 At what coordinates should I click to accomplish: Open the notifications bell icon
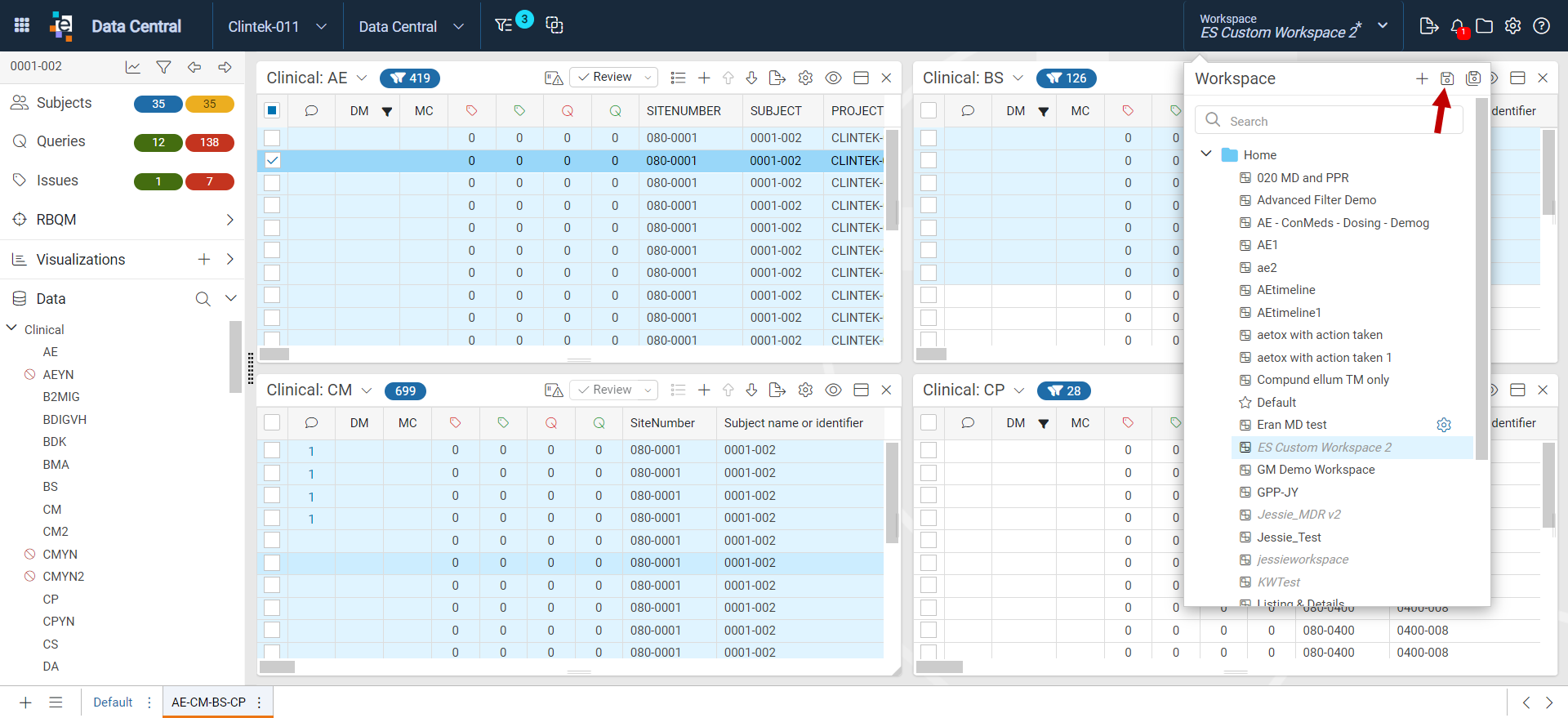[x=1458, y=26]
